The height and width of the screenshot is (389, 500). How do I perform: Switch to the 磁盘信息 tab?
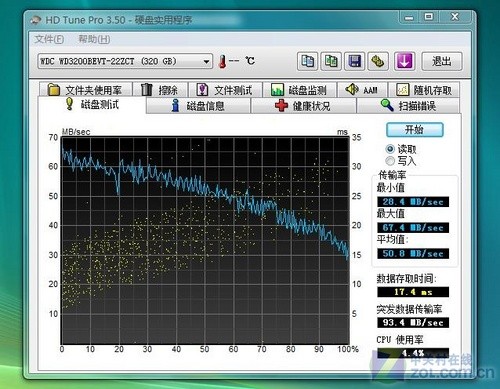[198, 106]
